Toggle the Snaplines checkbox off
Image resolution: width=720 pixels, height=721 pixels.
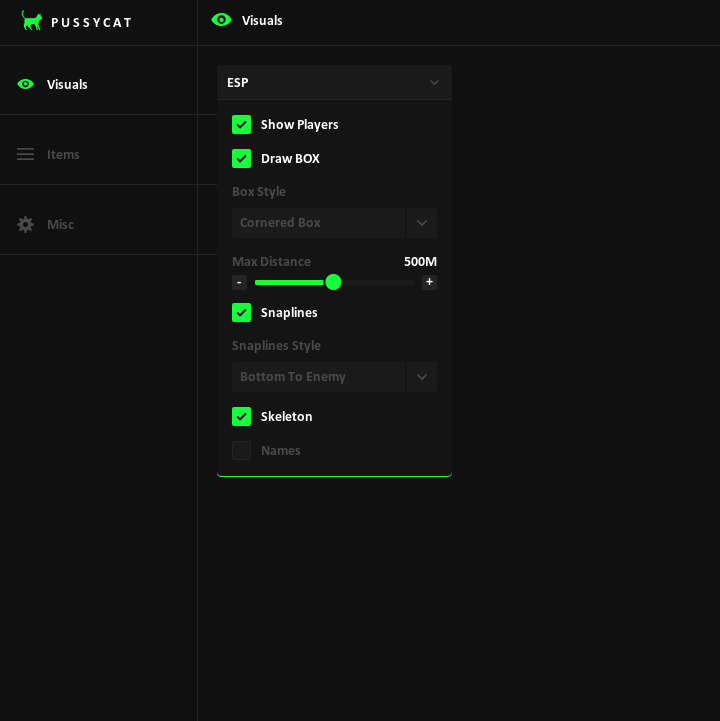pos(242,312)
